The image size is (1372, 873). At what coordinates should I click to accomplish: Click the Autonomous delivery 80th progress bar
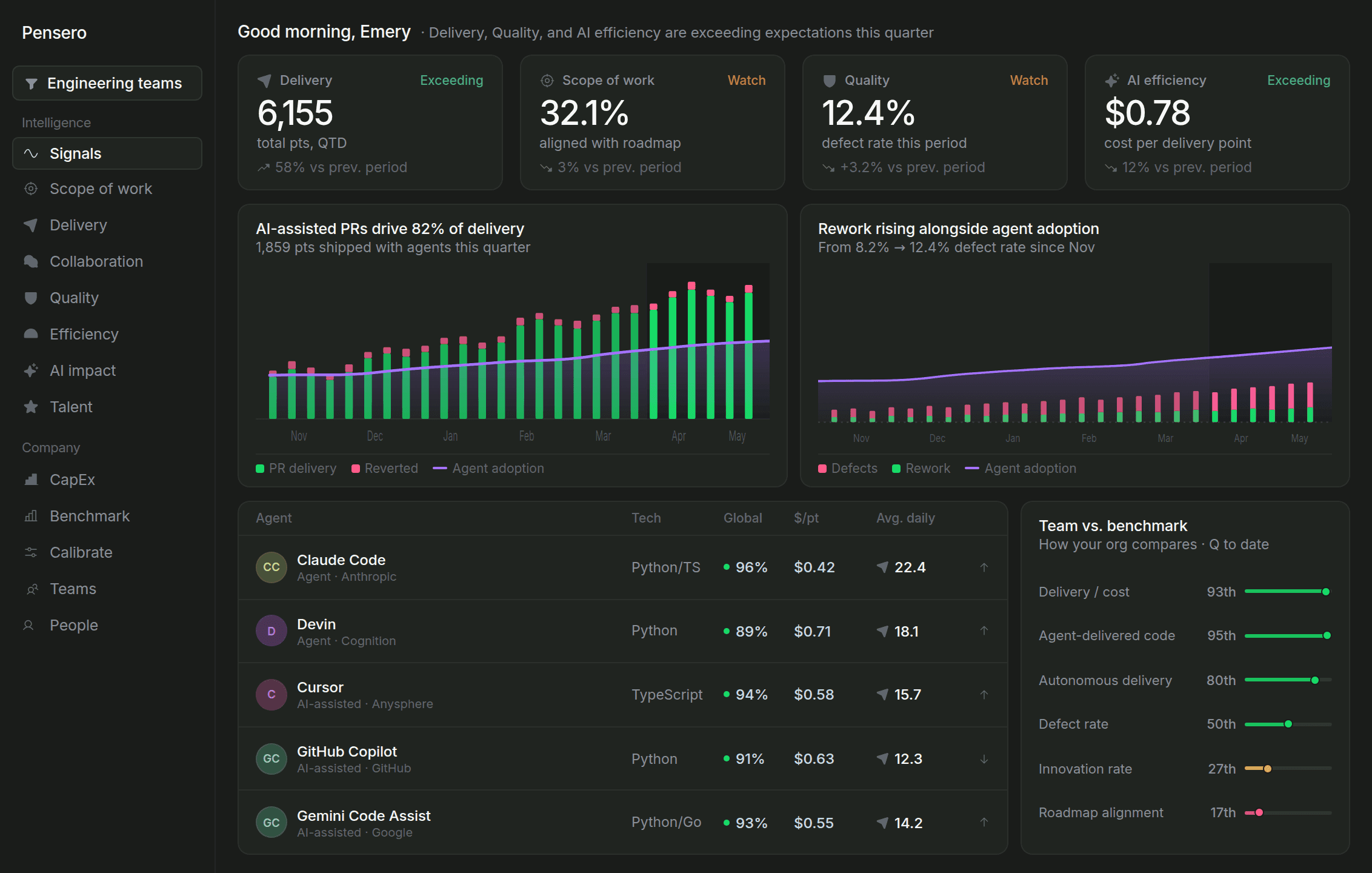click(1288, 680)
